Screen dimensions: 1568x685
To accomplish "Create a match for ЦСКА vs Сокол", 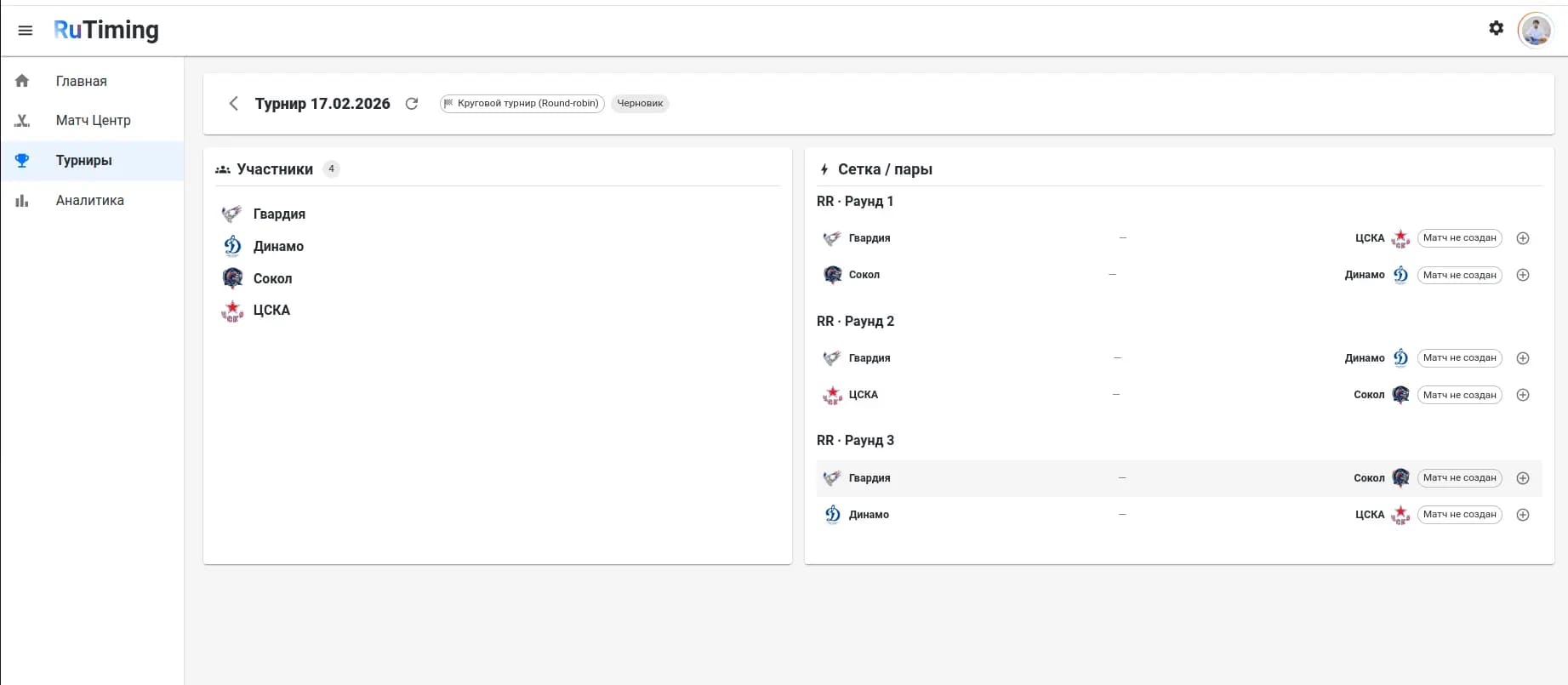I will click(x=1523, y=396).
